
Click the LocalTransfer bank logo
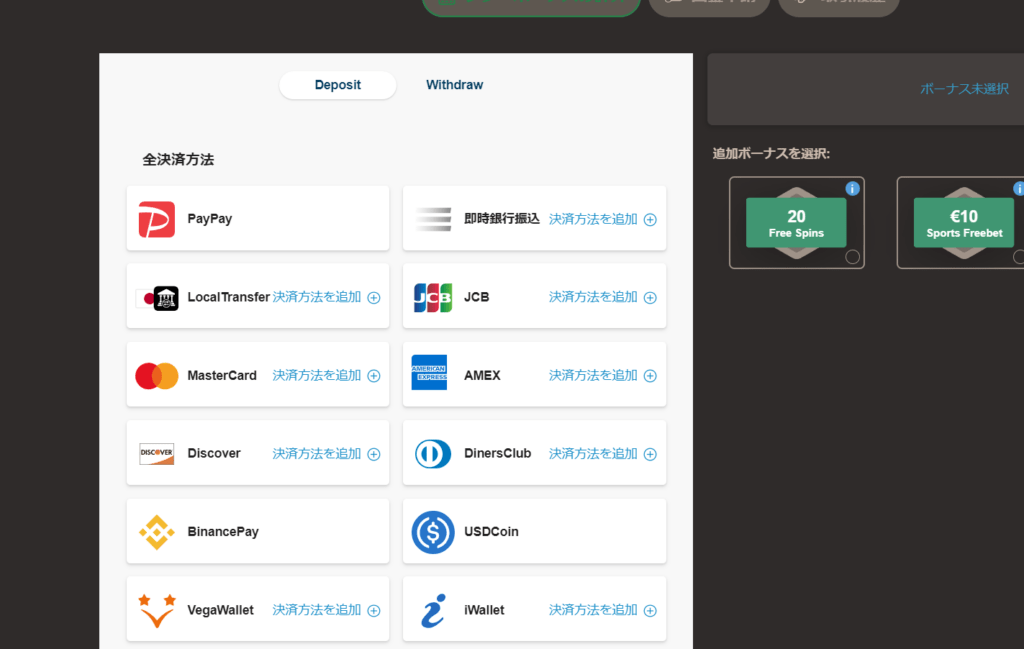[x=157, y=298]
